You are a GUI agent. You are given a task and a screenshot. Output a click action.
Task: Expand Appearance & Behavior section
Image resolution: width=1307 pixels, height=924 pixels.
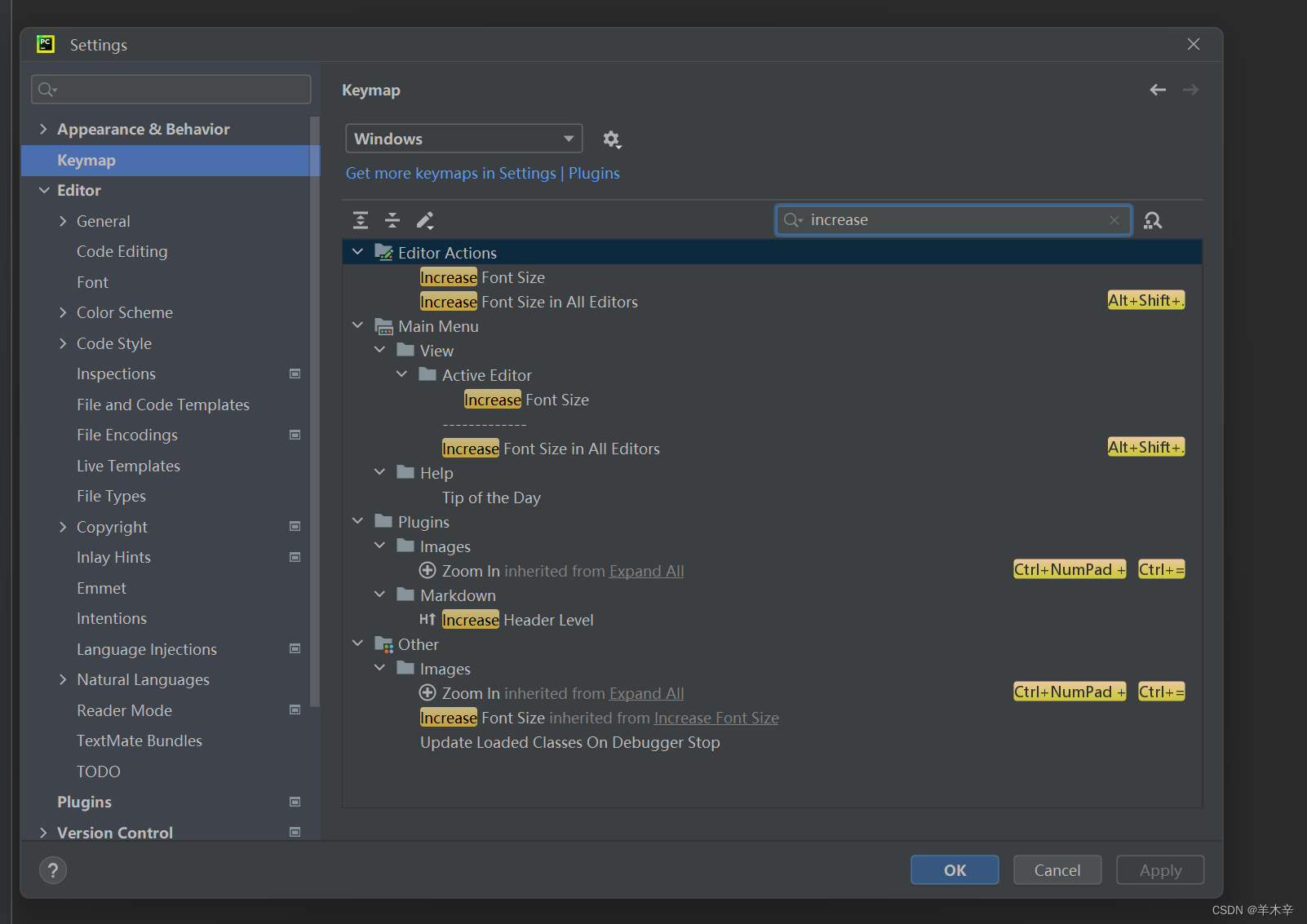(43, 129)
